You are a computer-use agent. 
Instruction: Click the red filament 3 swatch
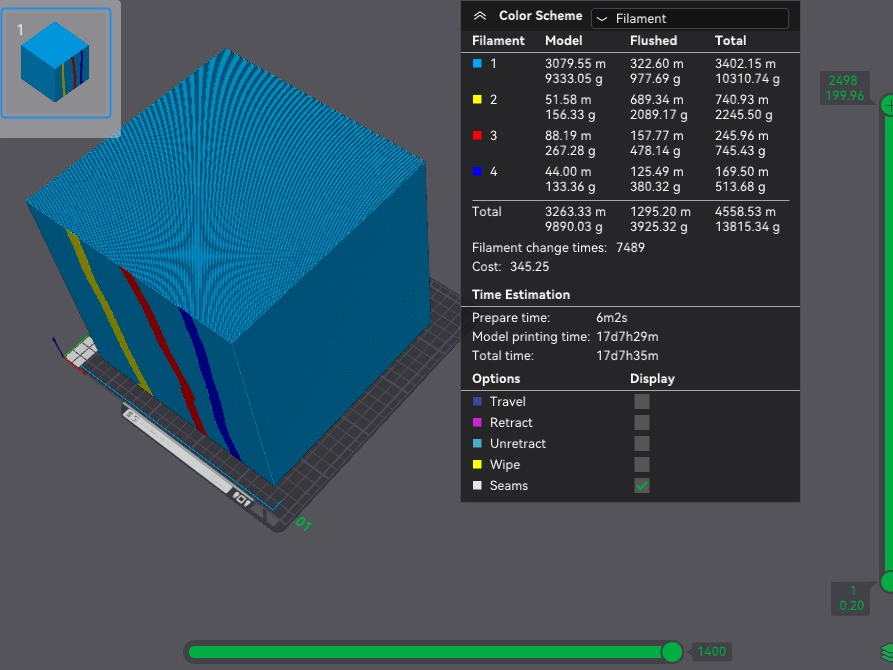pyautogui.click(x=477, y=136)
